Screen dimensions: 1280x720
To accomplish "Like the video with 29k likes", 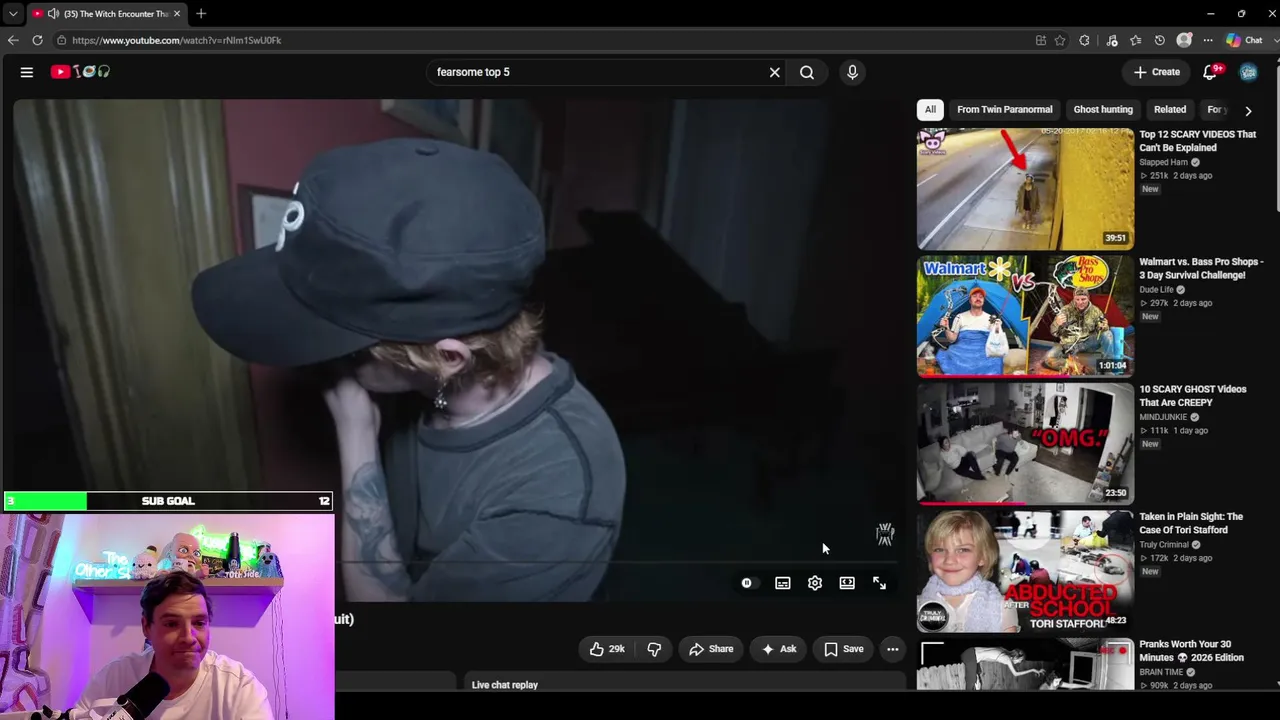I will (x=606, y=649).
